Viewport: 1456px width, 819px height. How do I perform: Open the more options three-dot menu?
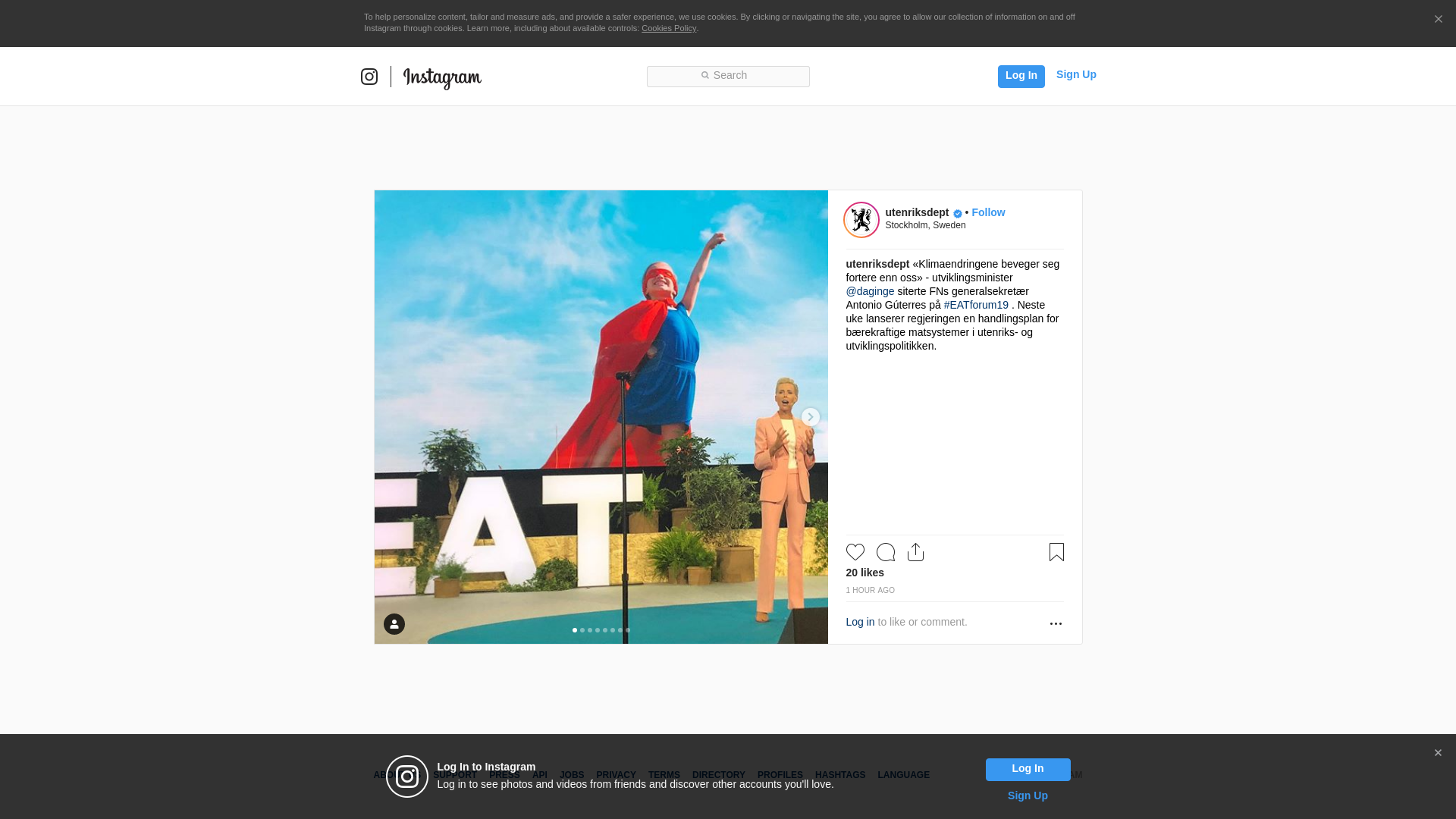click(x=1056, y=623)
